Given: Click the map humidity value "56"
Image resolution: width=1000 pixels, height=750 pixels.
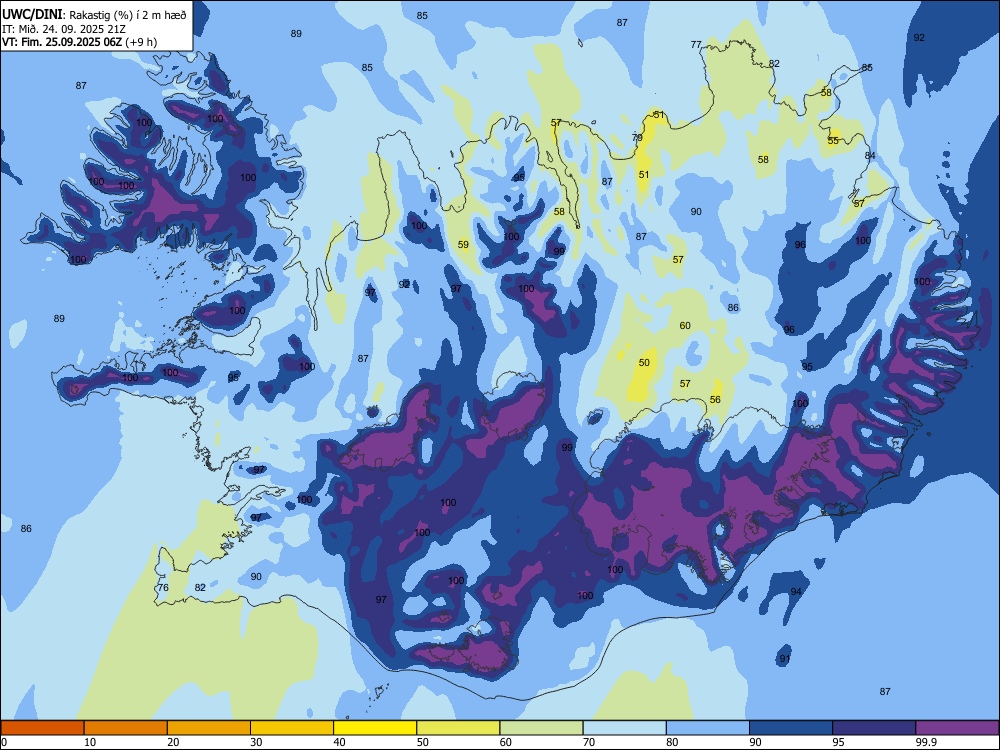Looking at the screenshot, I should point(715,399).
